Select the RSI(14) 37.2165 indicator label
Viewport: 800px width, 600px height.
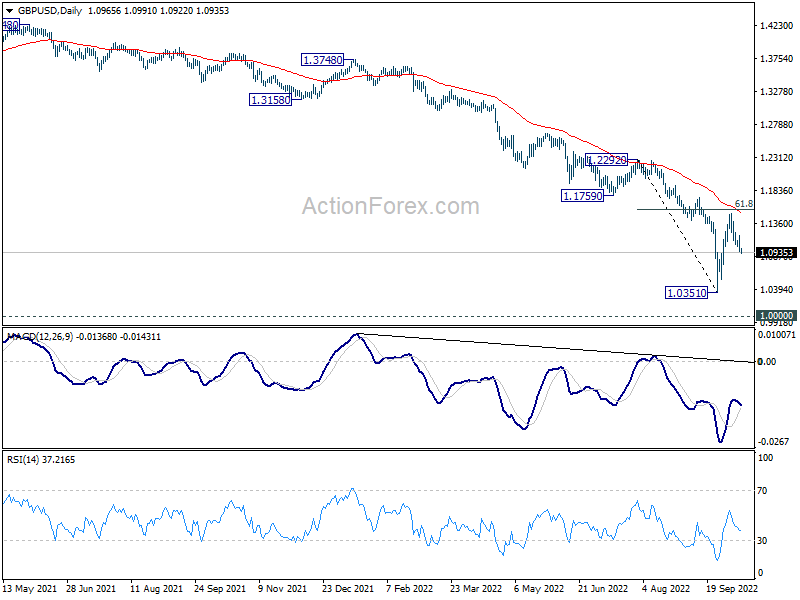tap(41, 460)
